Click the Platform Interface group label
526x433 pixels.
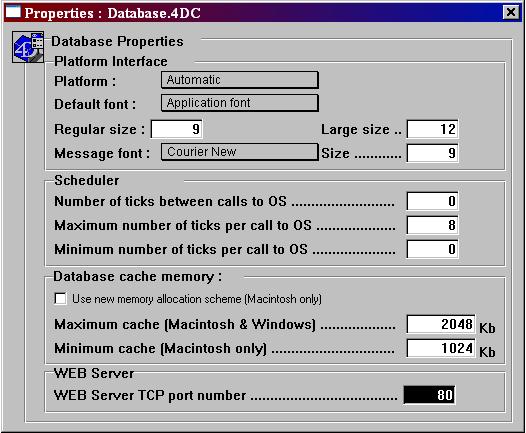tap(111, 61)
